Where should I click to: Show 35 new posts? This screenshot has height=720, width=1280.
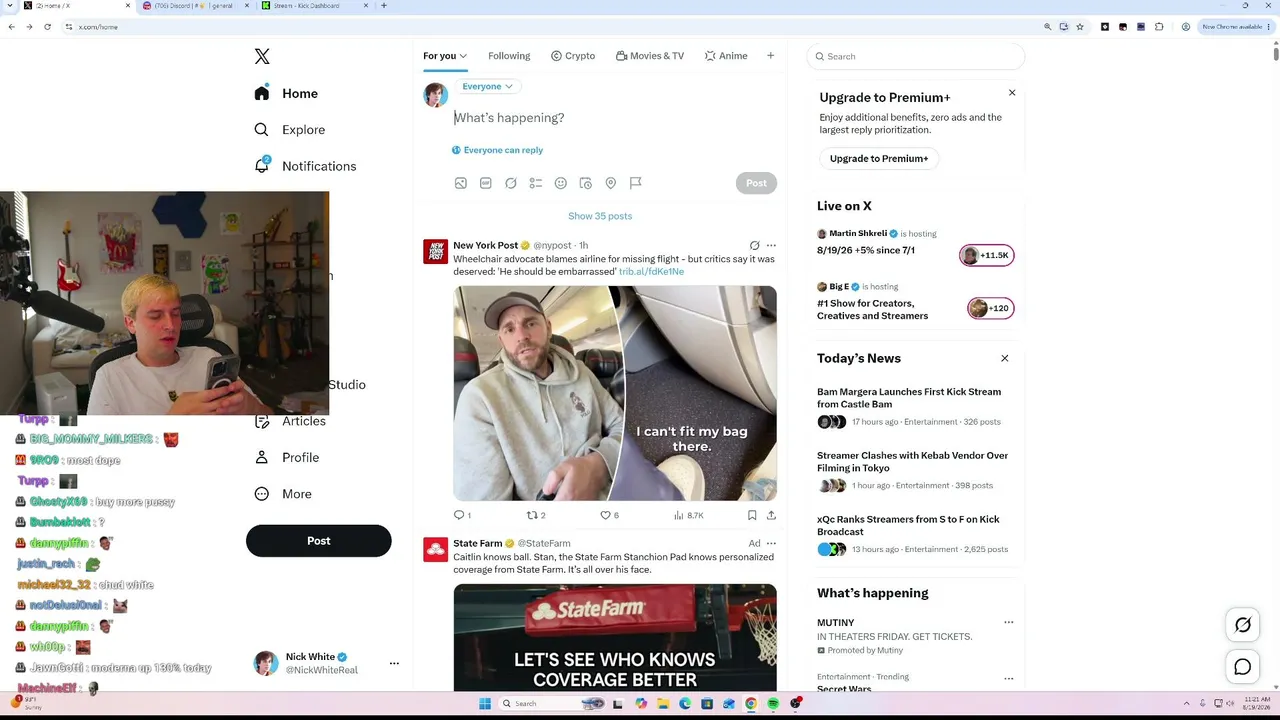(x=600, y=216)
